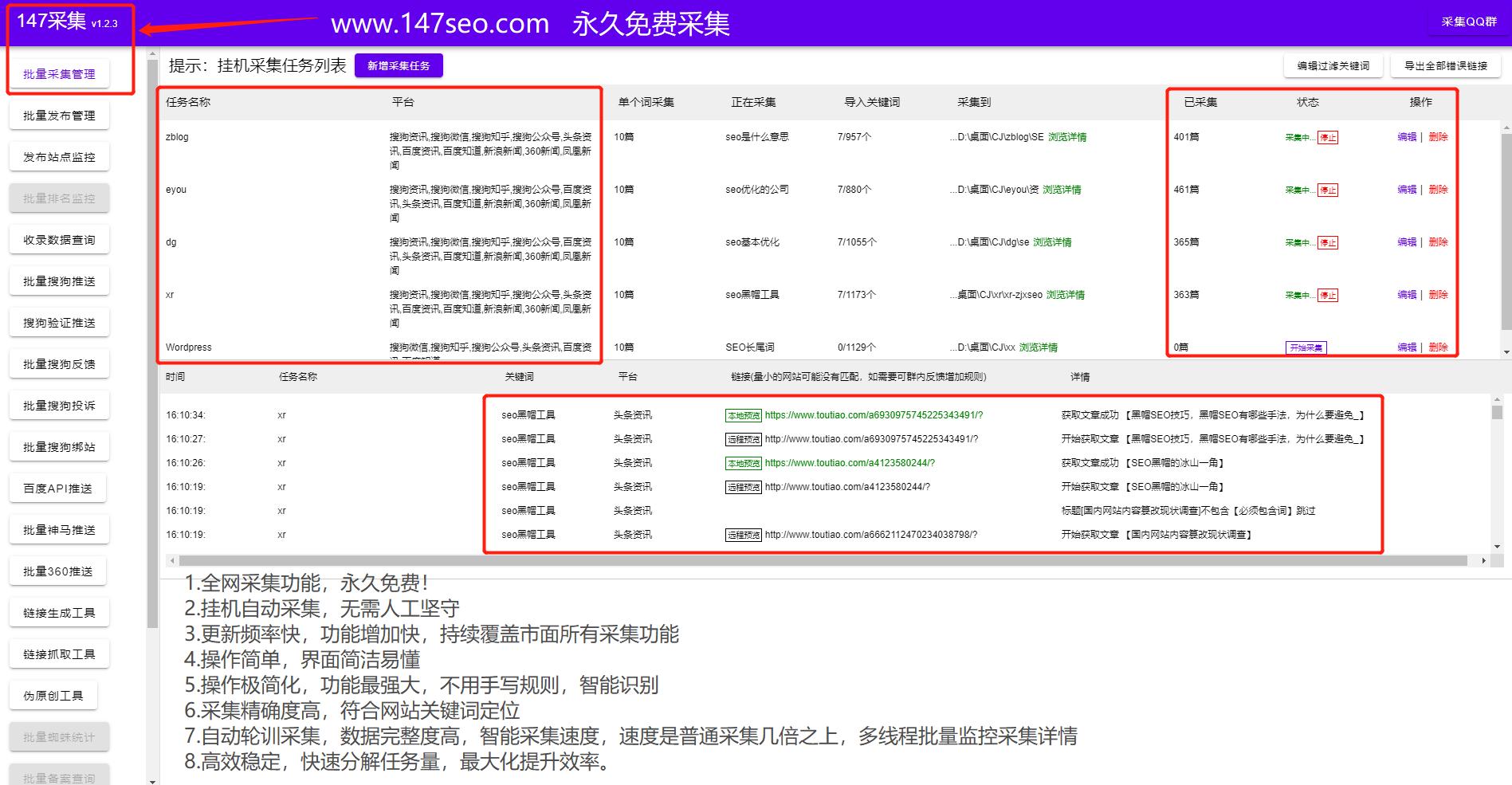Screen dimensions: 1512x785
Task: Open the 百度API推送 tool
Action: (59, 488)
